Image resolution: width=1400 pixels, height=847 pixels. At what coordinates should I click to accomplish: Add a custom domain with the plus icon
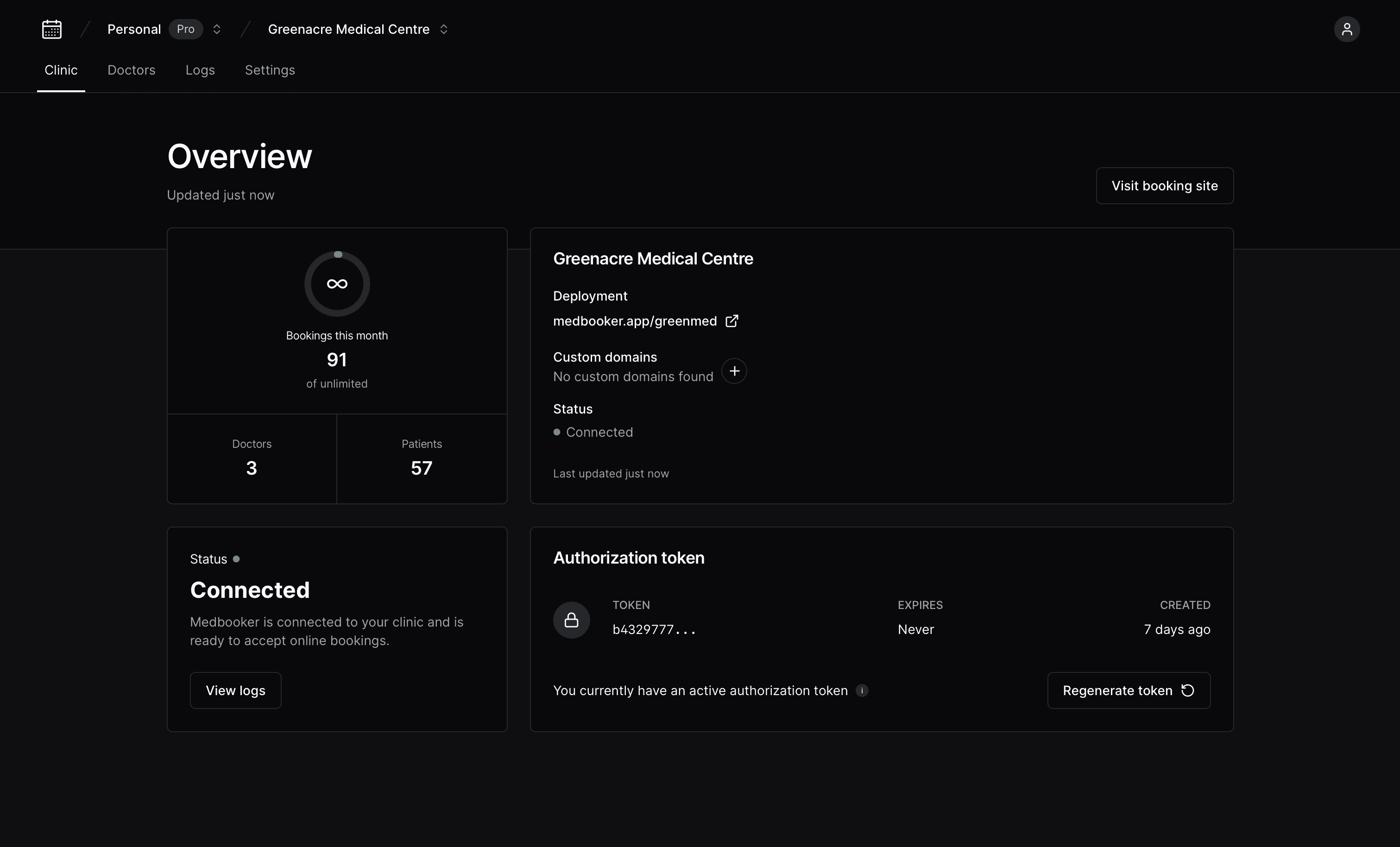[x=734, y=371]
